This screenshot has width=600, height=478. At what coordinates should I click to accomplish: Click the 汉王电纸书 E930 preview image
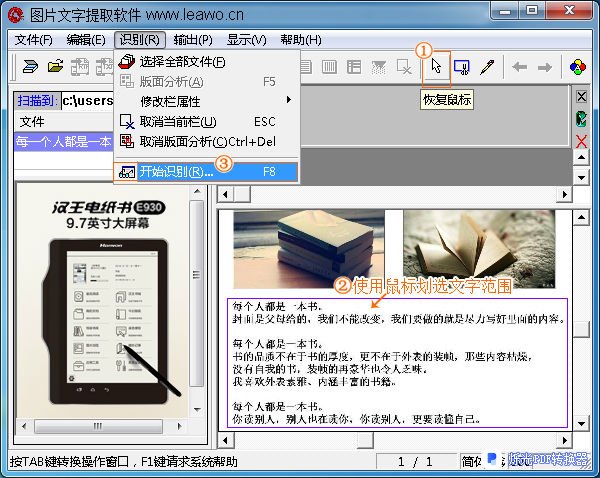click(103, 300)
